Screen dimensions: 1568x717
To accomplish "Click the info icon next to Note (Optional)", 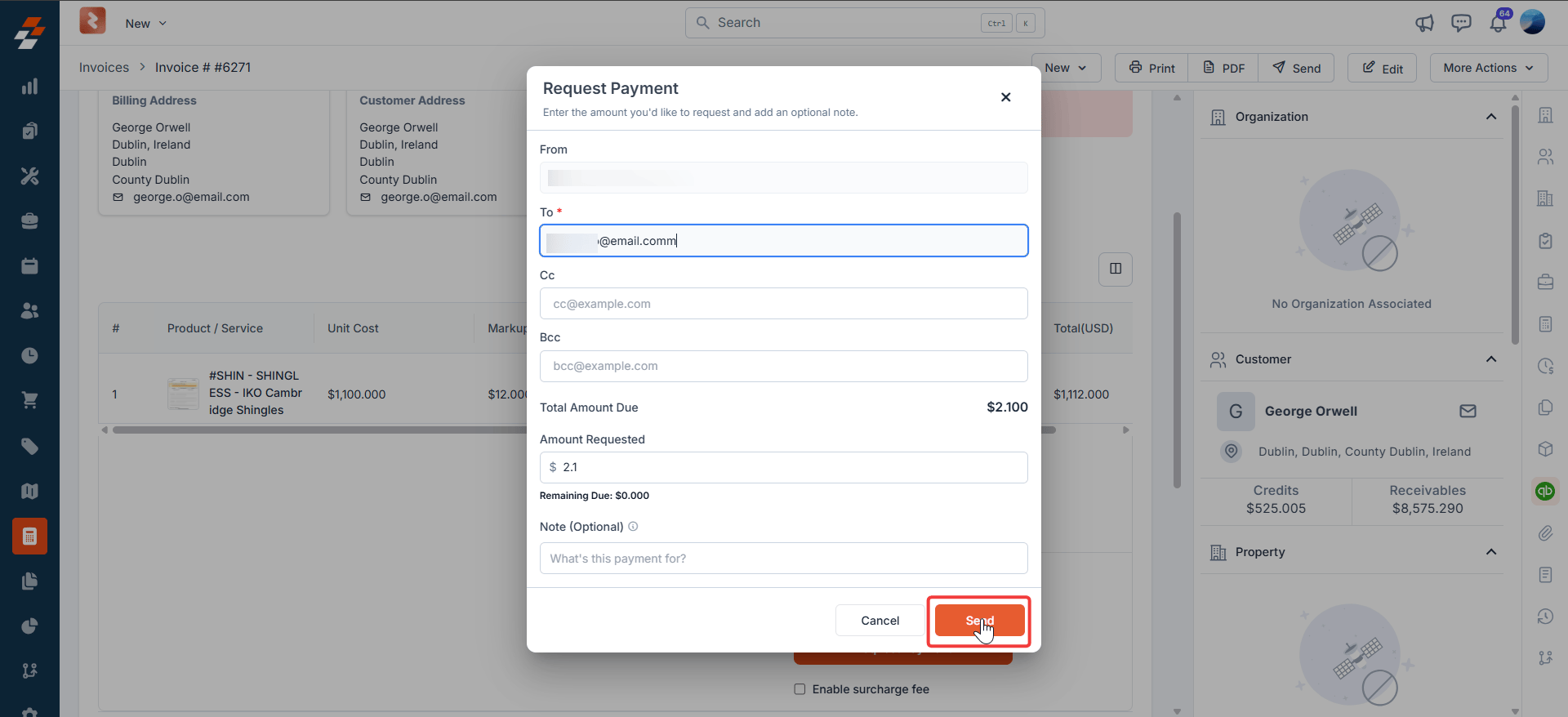I will pos(633,527).
